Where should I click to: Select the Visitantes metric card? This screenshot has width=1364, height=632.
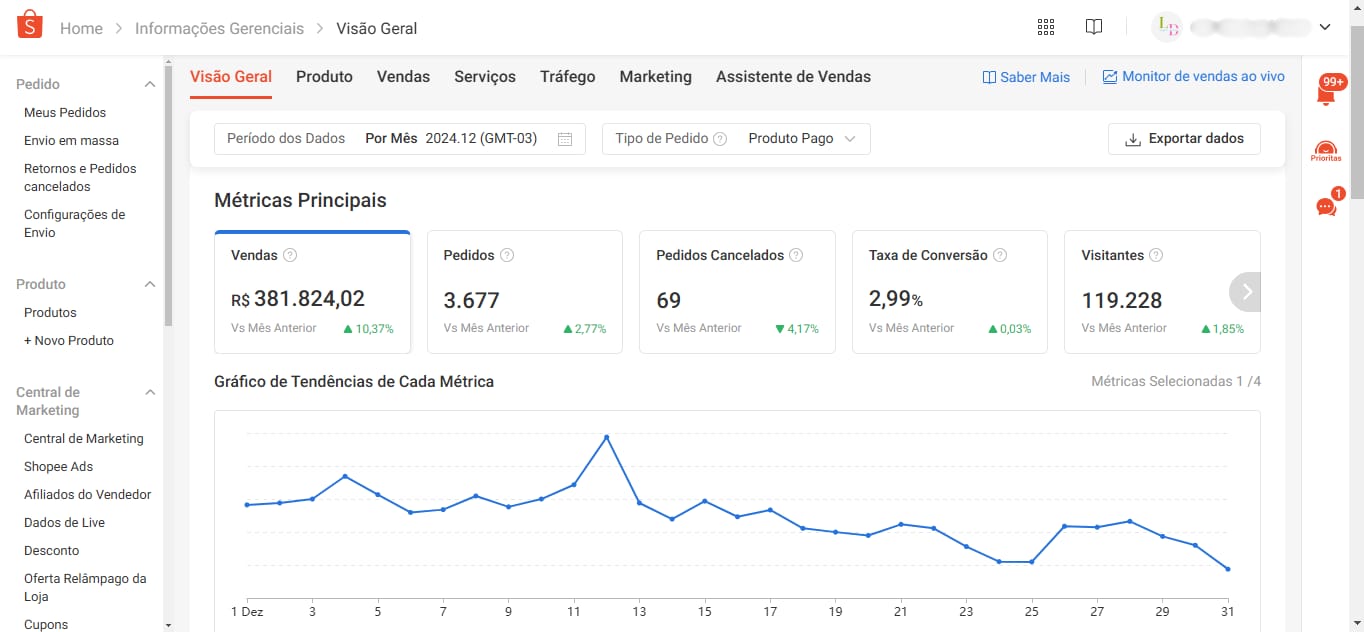pyautogui.click(x=1150, y=292)
